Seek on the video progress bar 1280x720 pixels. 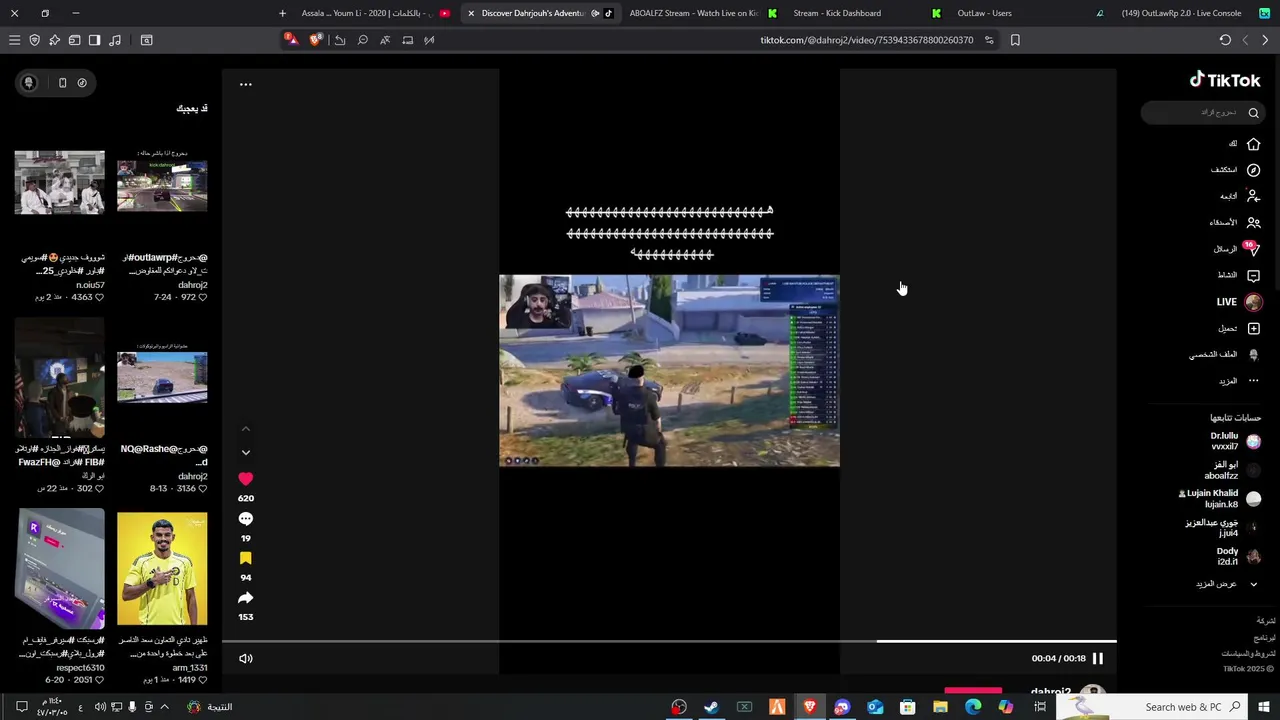tap(669, 641)
